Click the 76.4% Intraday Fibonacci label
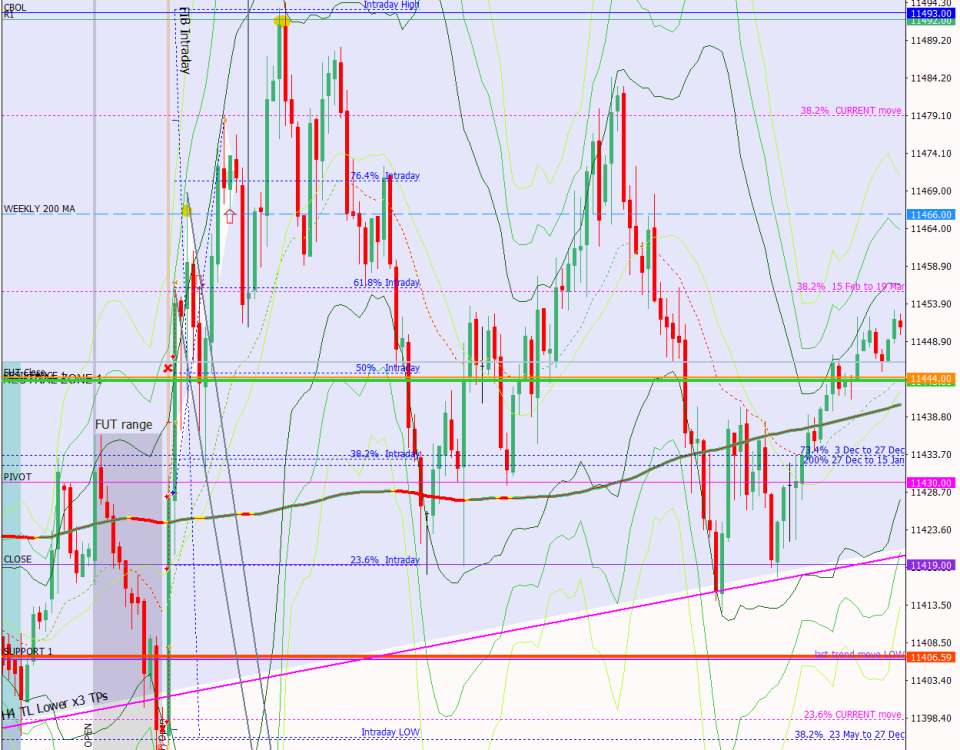 pos(385,176)
